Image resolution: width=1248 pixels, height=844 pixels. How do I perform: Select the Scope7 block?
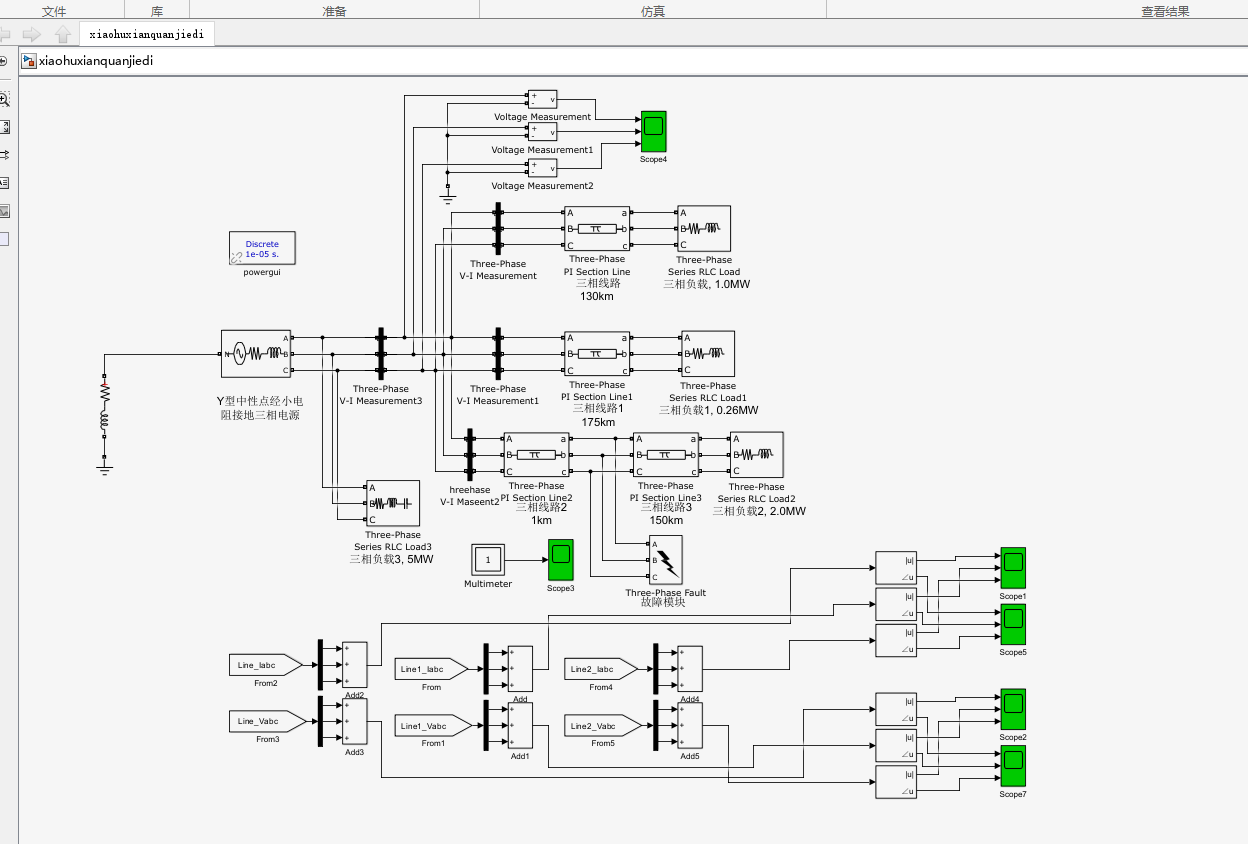(x=1013, y=766)
